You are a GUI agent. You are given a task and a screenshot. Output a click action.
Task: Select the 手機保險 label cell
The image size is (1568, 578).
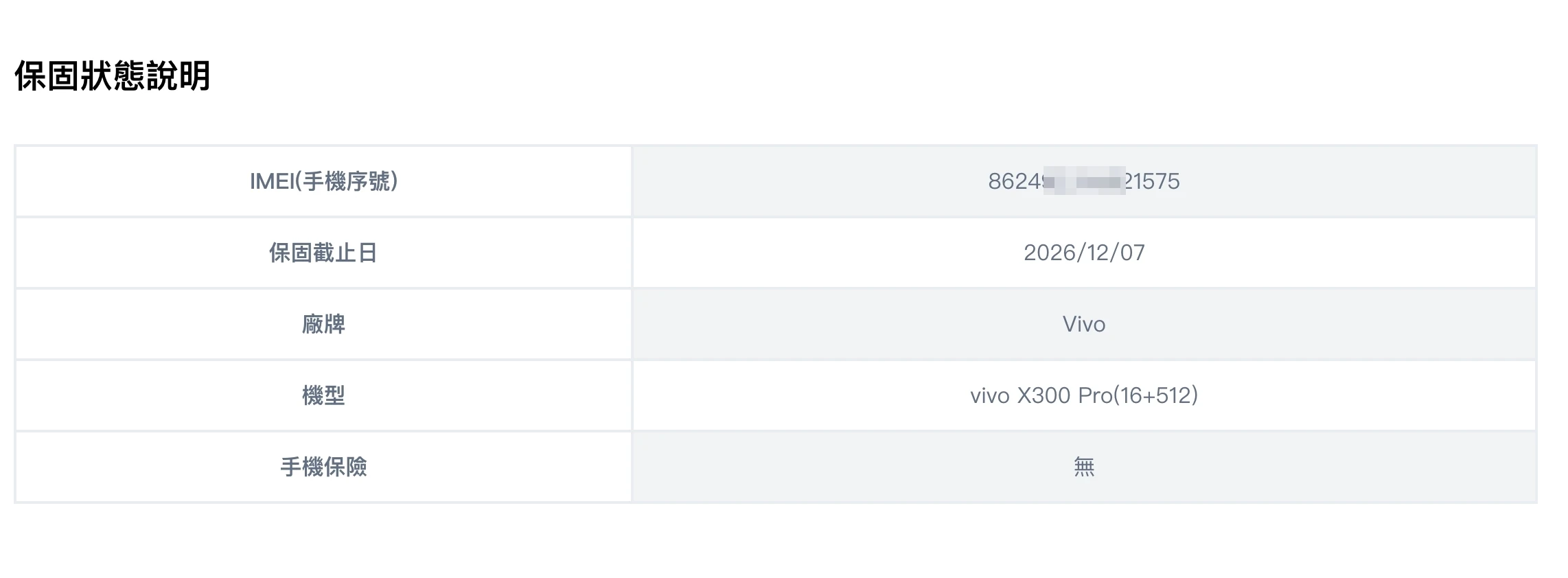[323, 467]
